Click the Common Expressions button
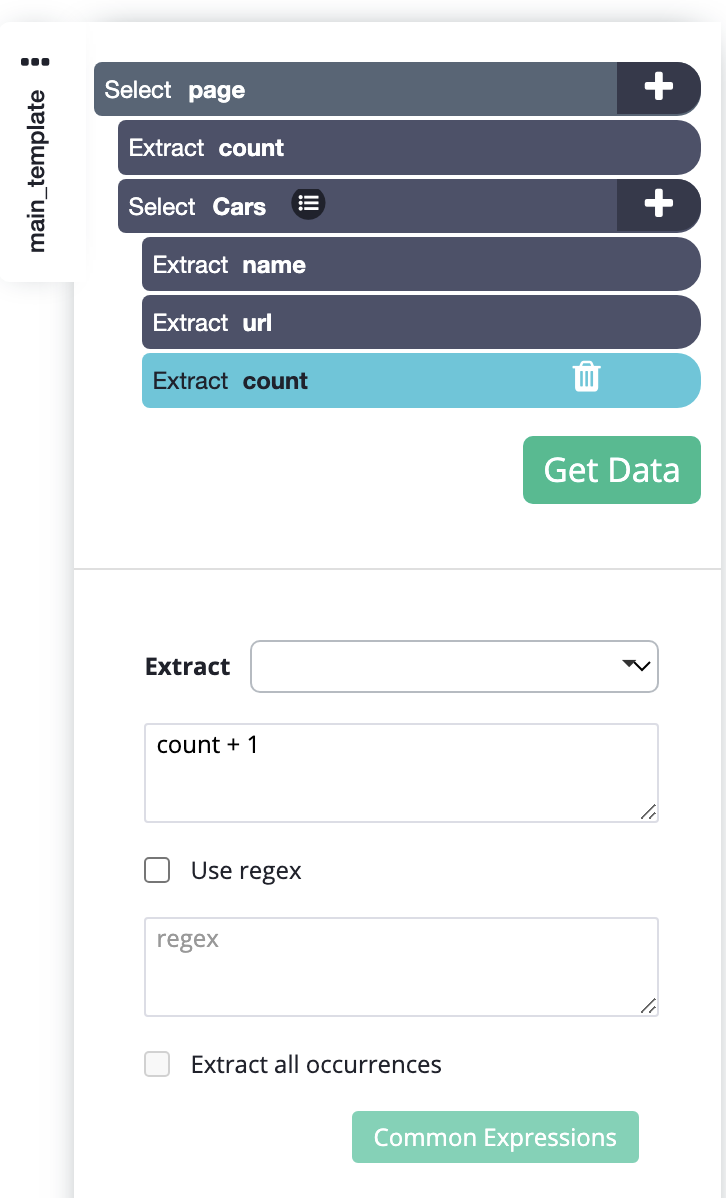The width and height of the screenshot is (726, 1198). 495,1137
